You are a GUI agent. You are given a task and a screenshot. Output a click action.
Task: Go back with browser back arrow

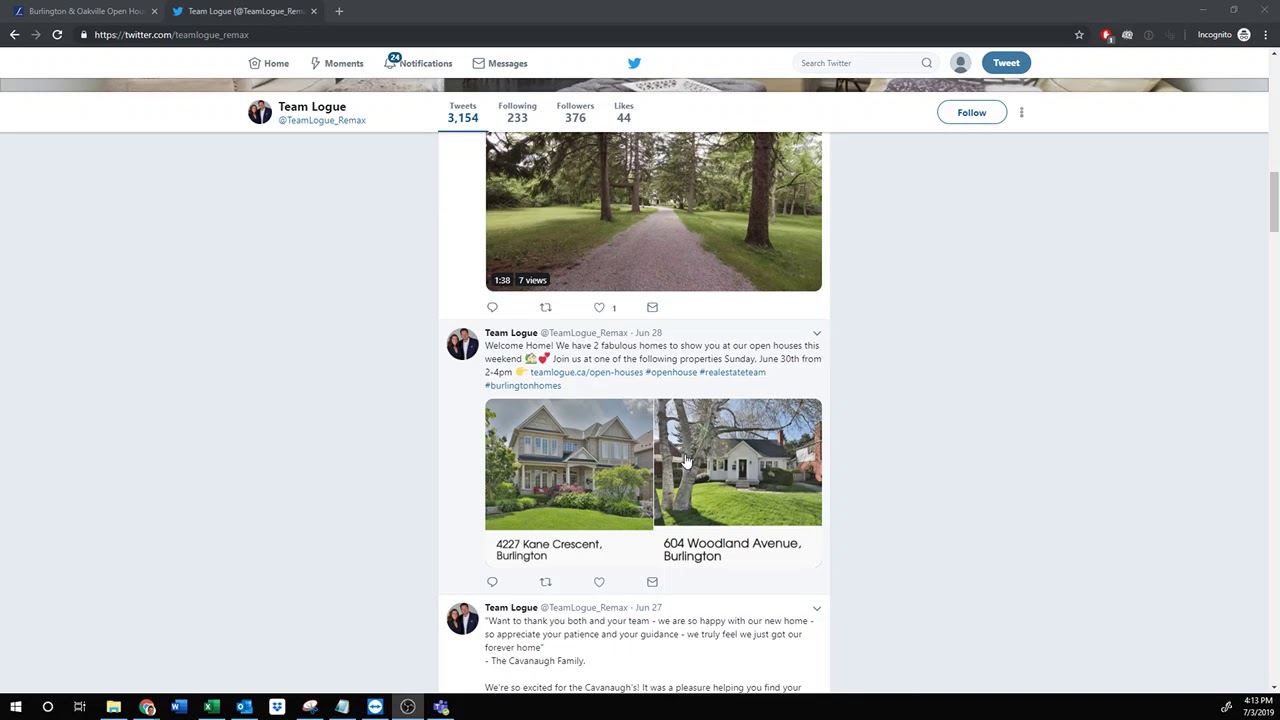(x=14, y=35)
